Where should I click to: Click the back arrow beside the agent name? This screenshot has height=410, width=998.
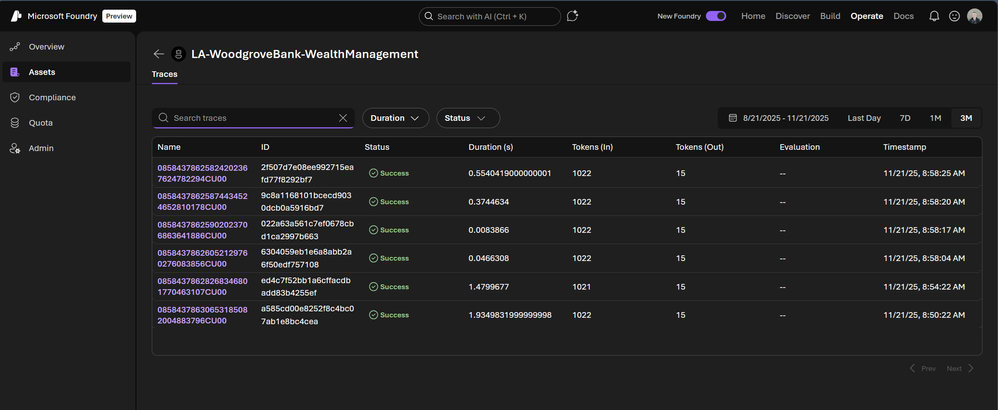point(159,54)
